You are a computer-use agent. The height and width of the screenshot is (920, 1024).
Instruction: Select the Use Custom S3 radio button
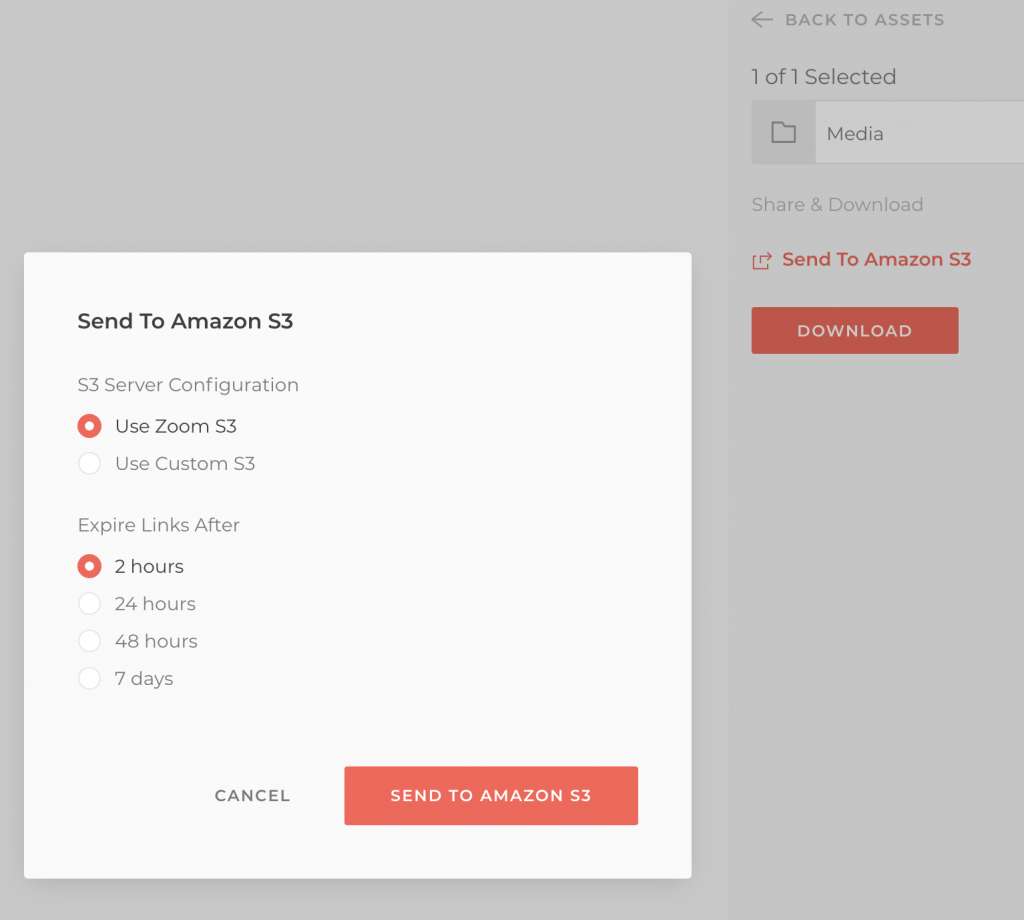89,464
